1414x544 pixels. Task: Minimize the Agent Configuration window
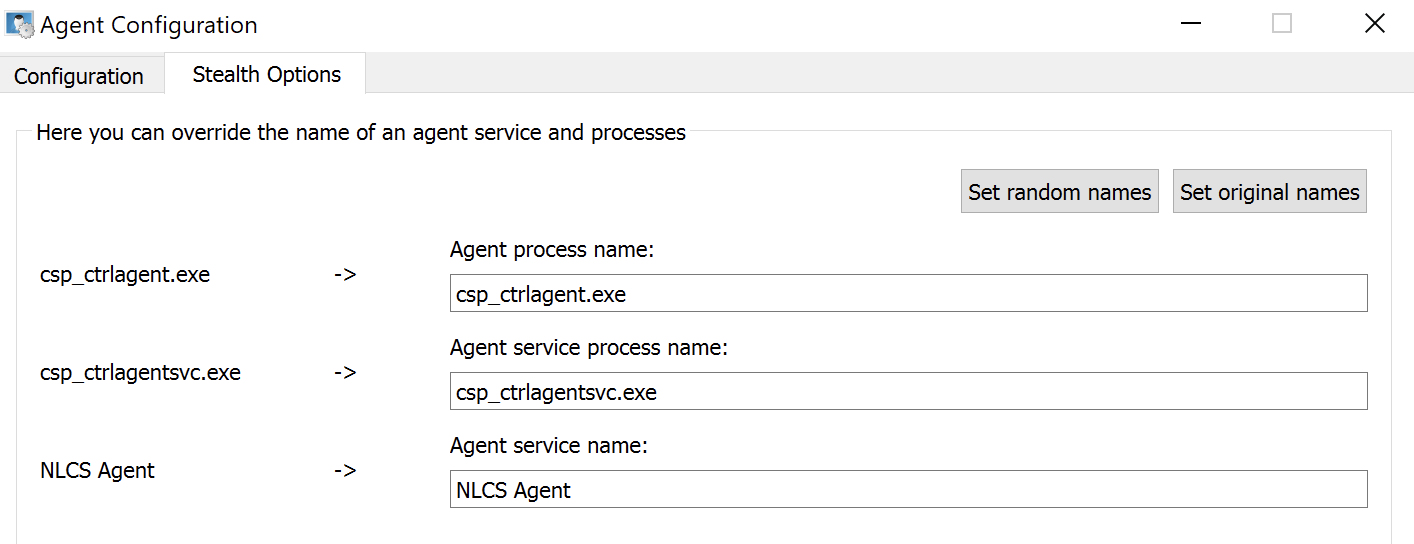tap(1188, 24)
